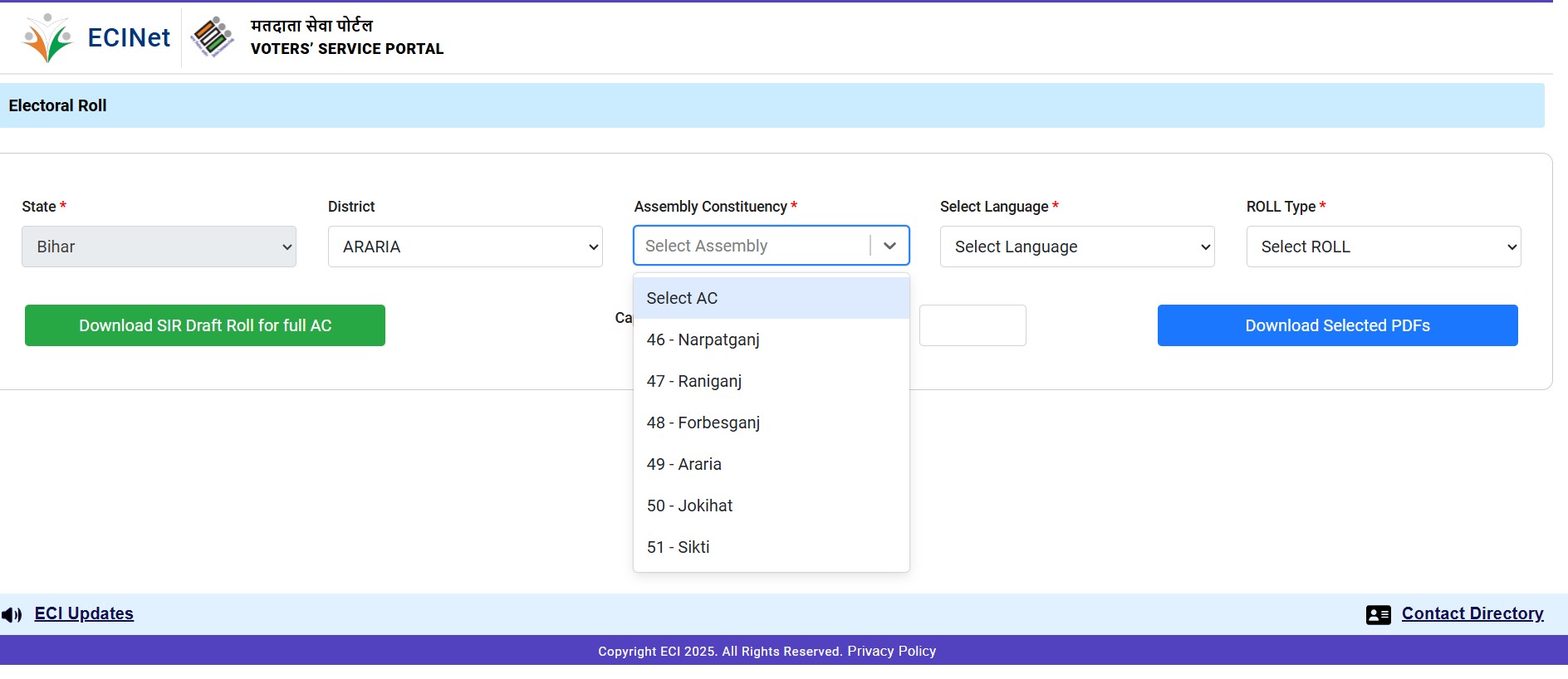Select the 'Select AC' placeholder option
The width and height of the screenshot is (1568, 679).
(682, 298)
